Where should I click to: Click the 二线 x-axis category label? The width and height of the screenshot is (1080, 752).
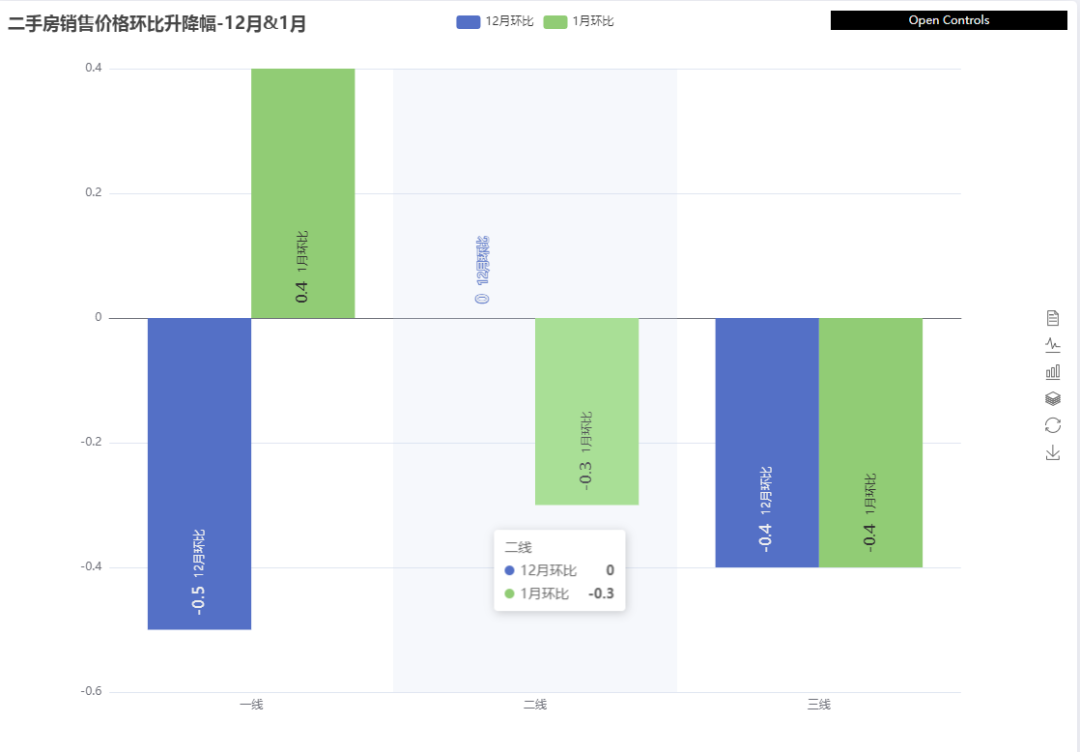535,704
